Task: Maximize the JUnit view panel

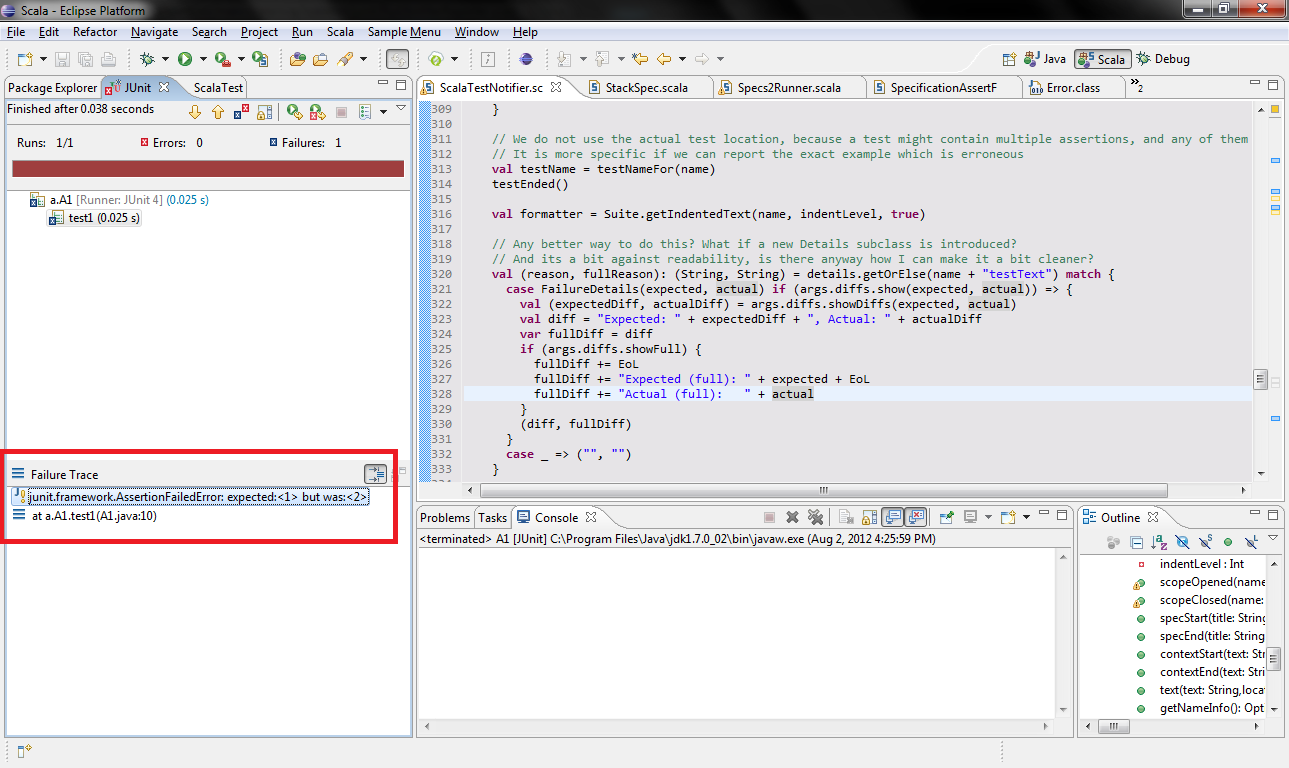Action: pos(401,86)
